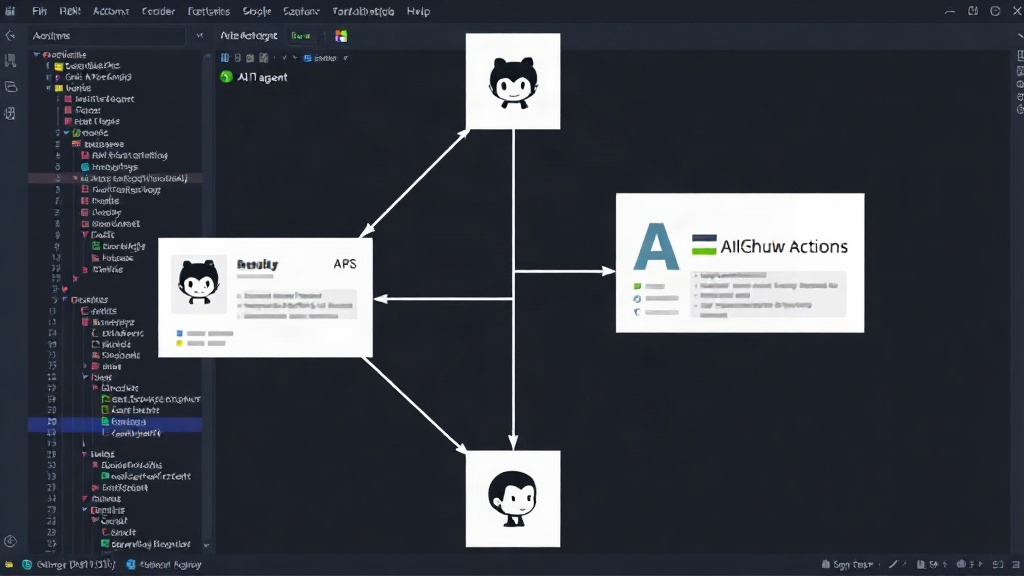Screen dimensions: 1024x576
Task: Open the File menu in the menu bar
Action: (39, 11)
